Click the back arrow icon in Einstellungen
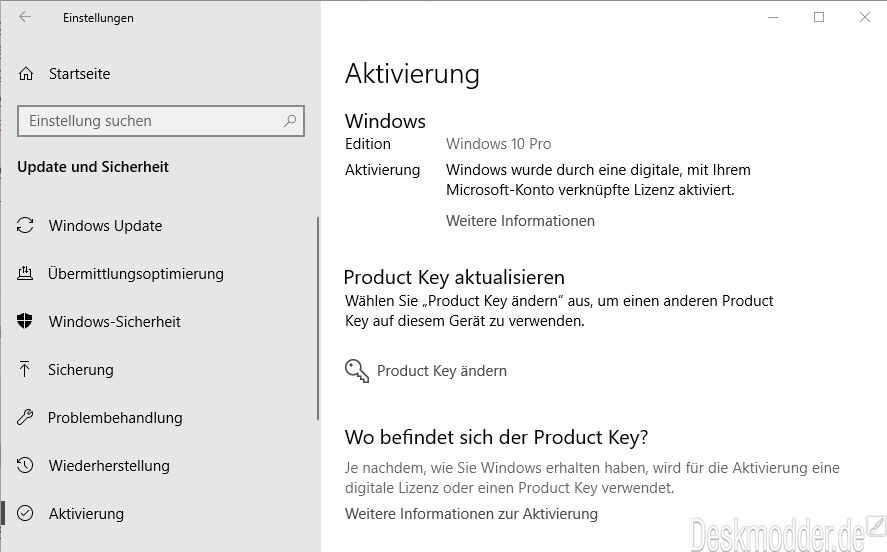The image size is (887, 552). tap(25, 17)
